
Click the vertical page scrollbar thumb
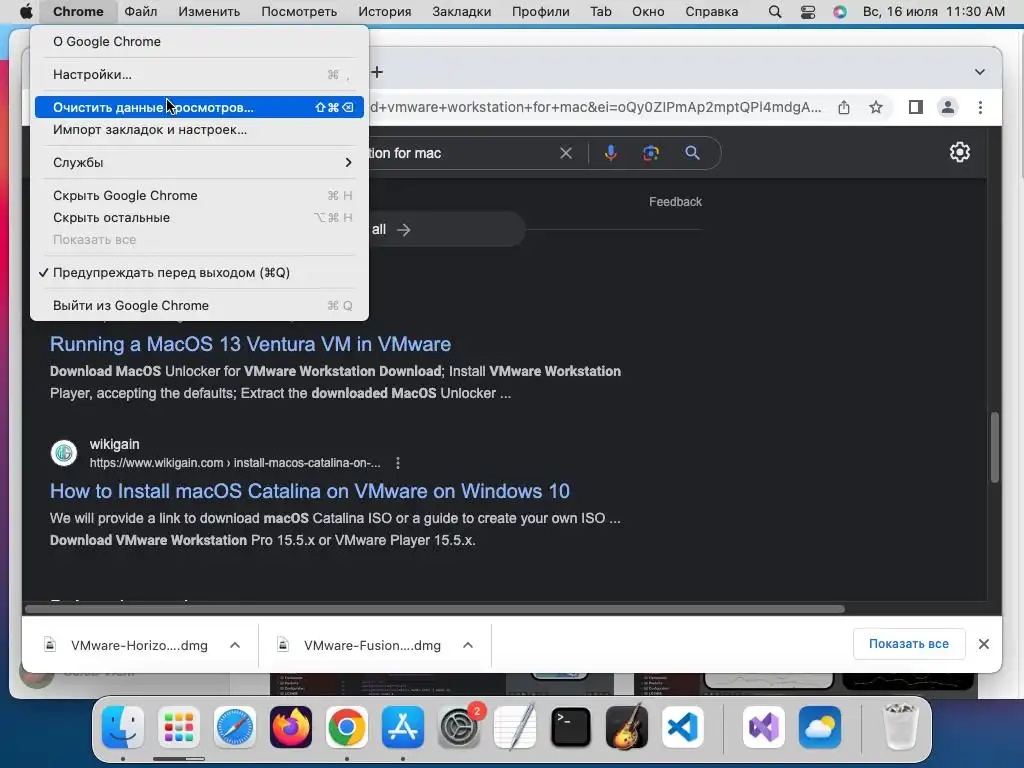point(995,447)
